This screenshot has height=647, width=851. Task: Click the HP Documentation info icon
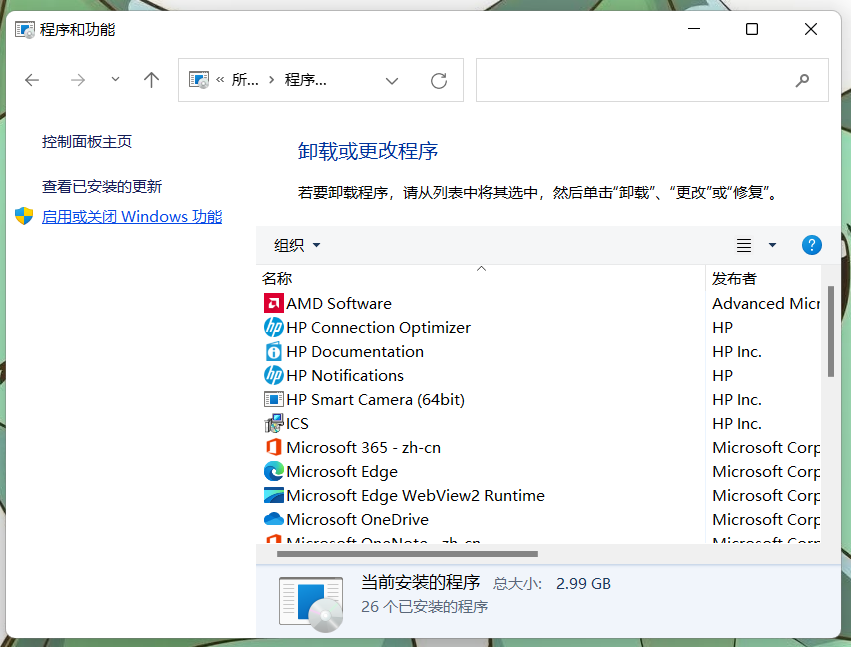tap(274, 351)
